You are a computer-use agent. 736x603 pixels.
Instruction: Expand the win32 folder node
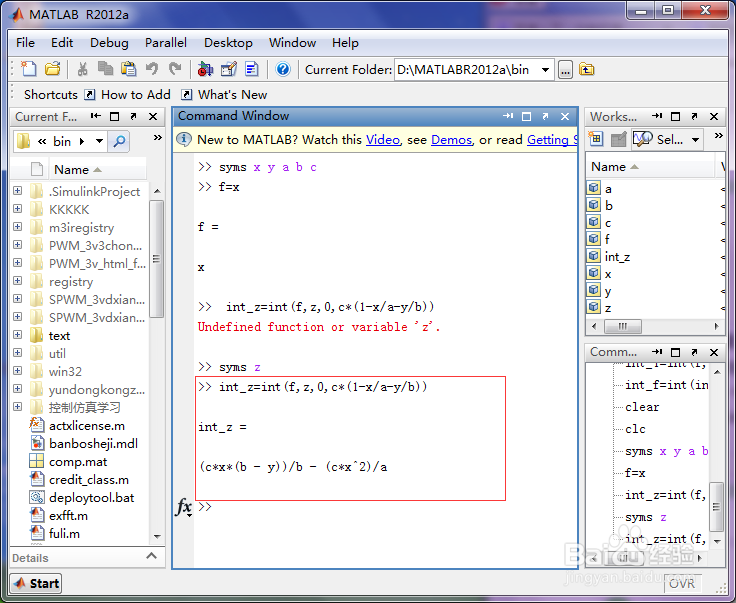pos(17,371)
